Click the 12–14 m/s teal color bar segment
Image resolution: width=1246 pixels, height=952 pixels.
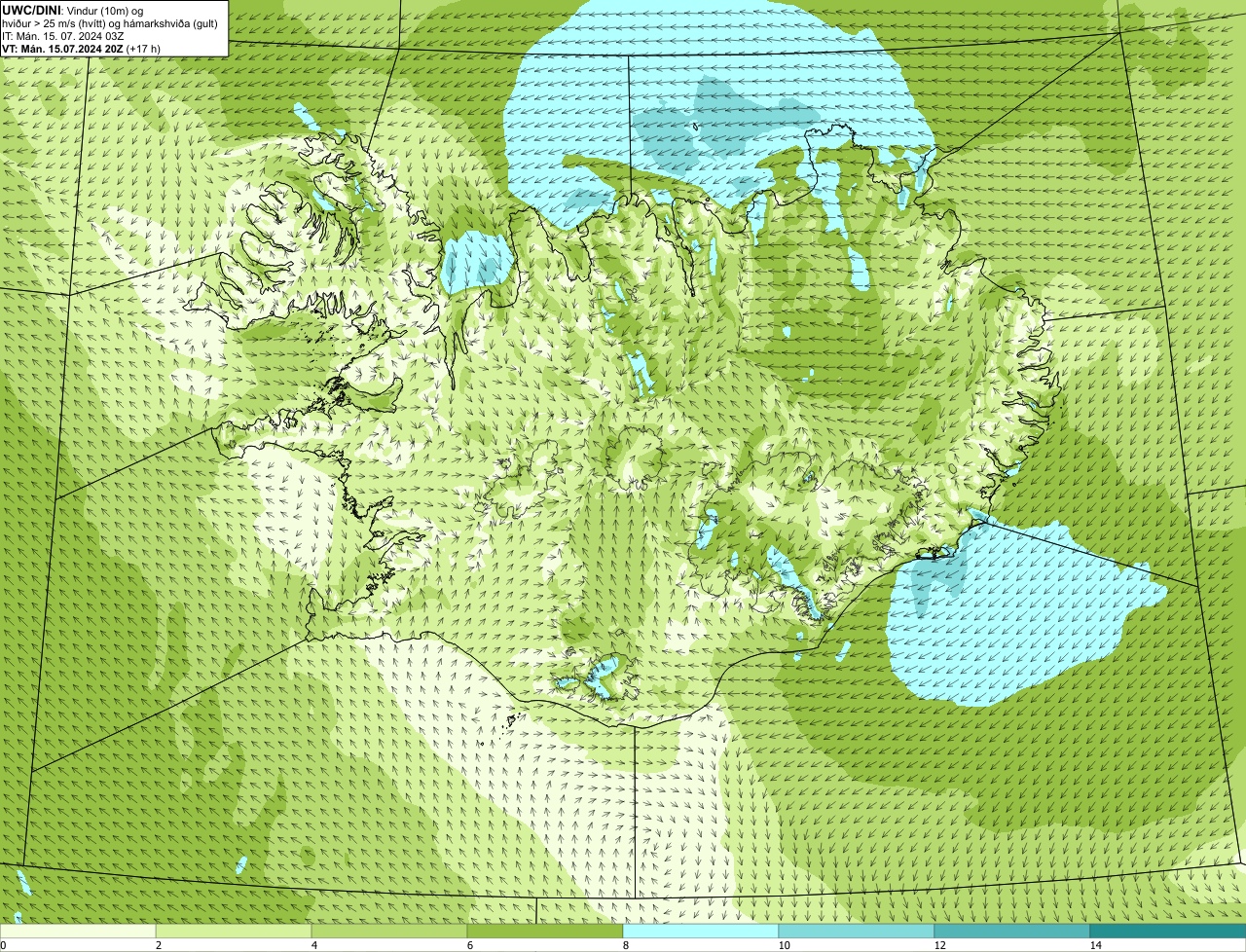click(x=1012, y=932)
